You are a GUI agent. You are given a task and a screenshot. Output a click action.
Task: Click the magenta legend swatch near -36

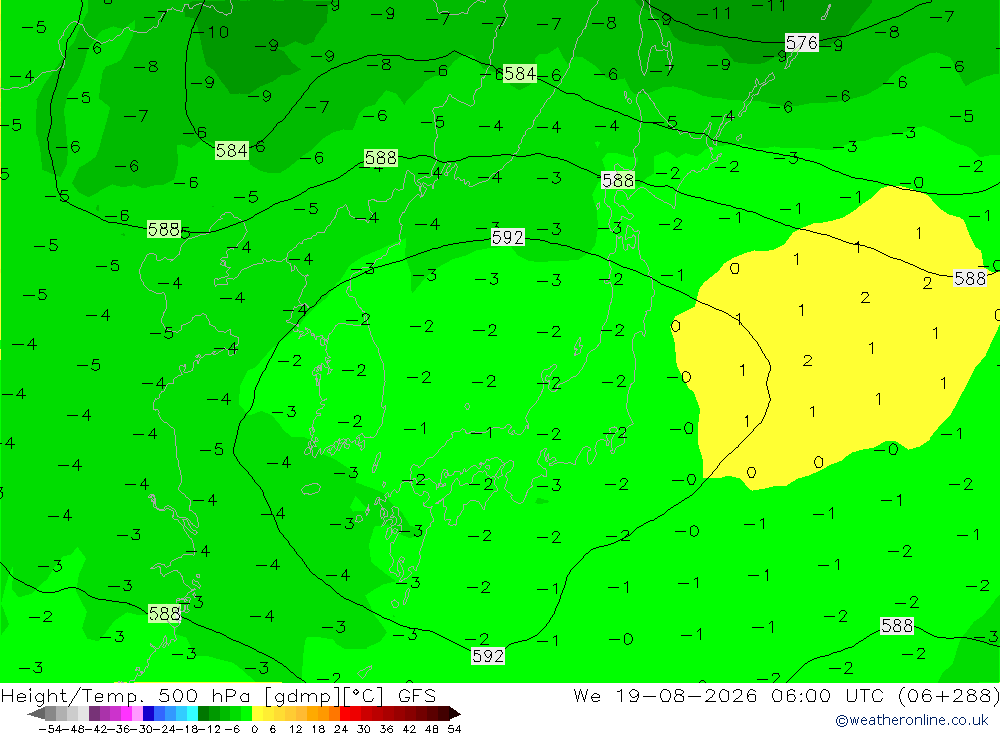(x=126, y=714)
